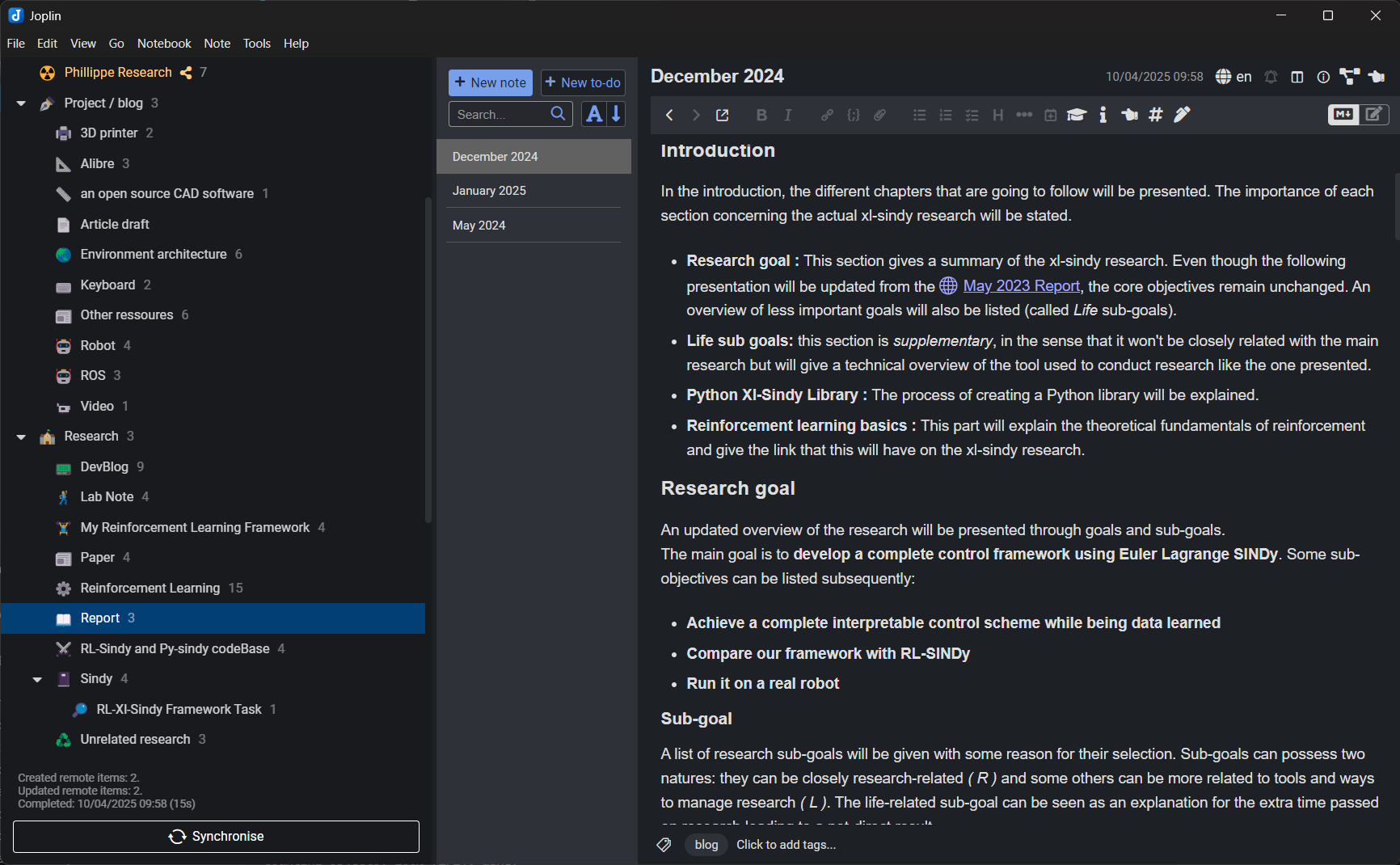1400x865 pixels.
Task: Open the Edit menu
Action: tap(47, 44)
